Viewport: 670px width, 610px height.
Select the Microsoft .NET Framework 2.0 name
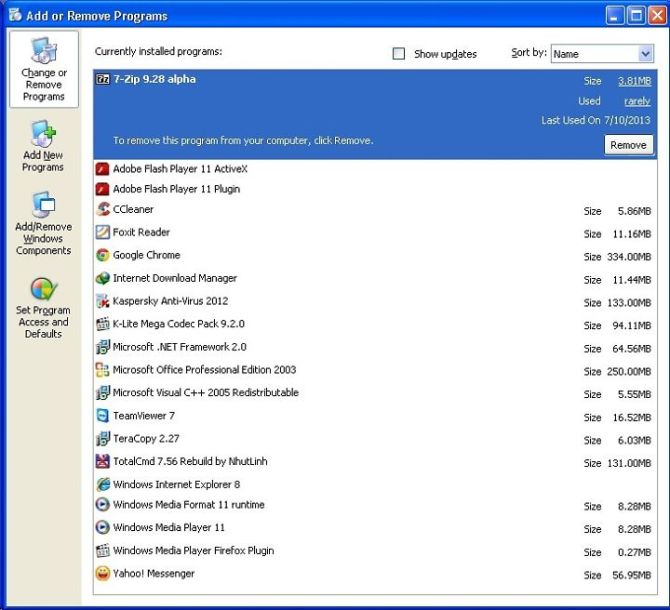179,347
